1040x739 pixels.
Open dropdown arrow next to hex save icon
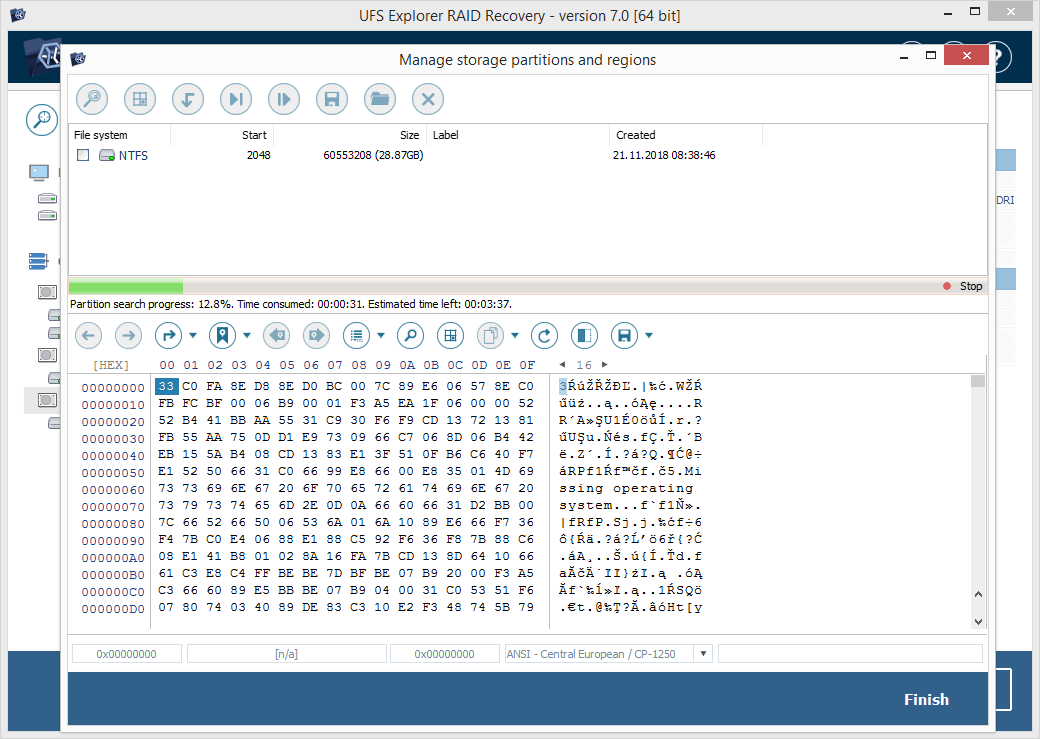click(x=649, y=336)
